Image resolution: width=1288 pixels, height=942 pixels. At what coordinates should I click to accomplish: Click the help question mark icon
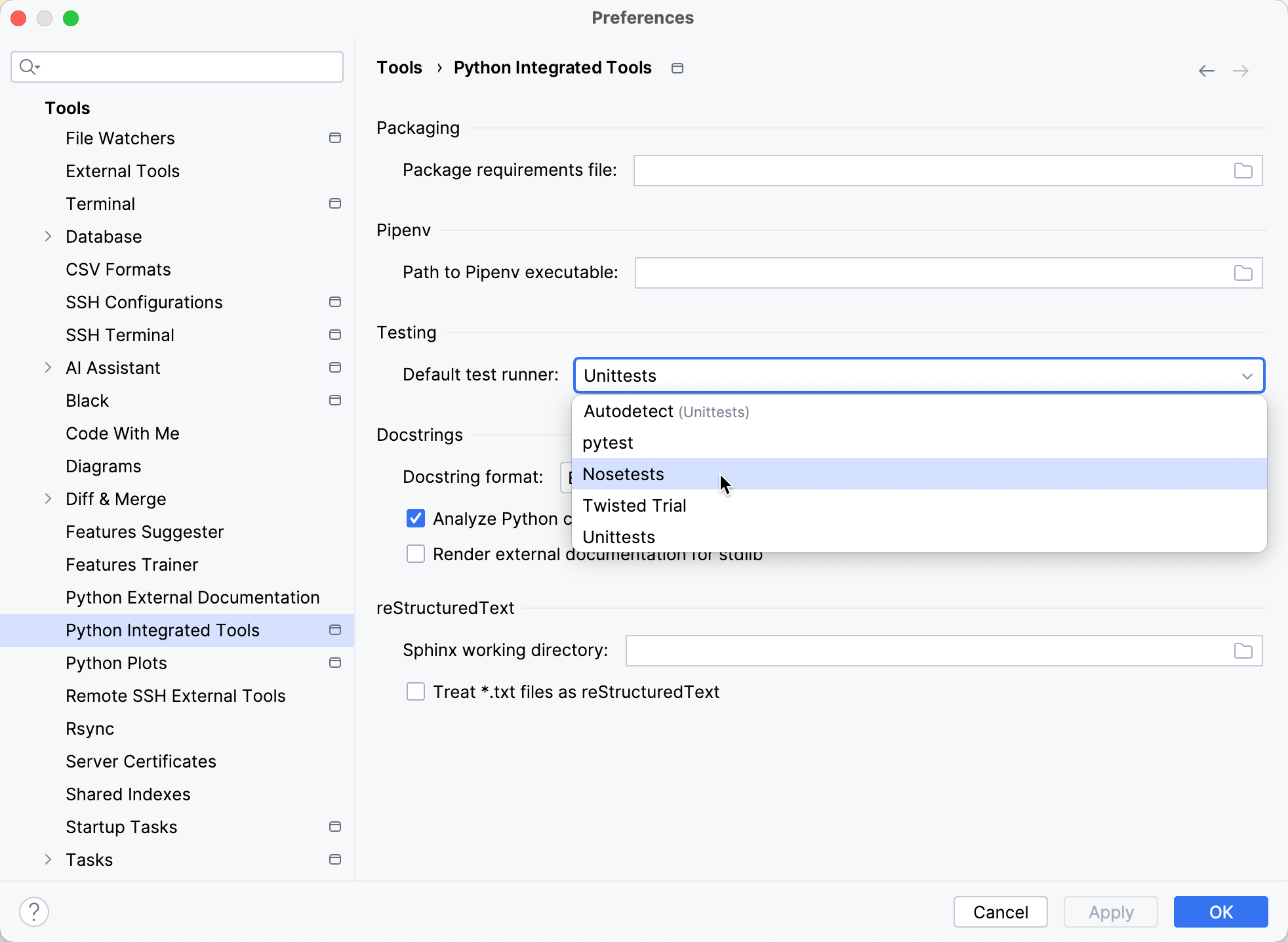point(35,911)
